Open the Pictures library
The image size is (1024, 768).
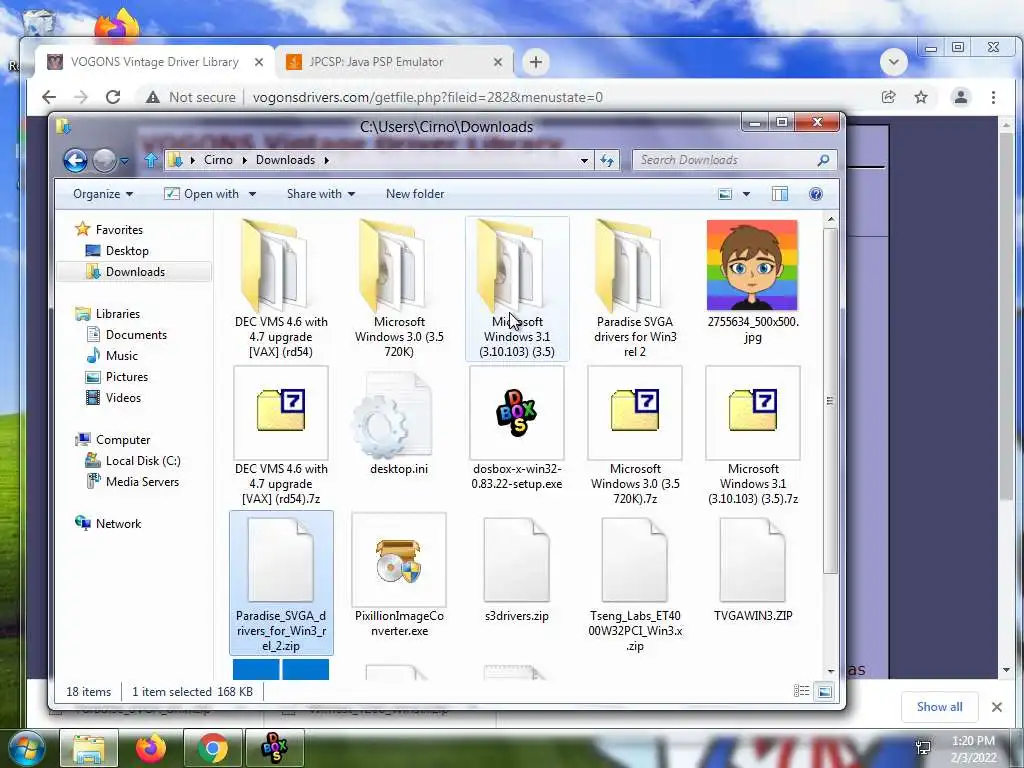127,377
